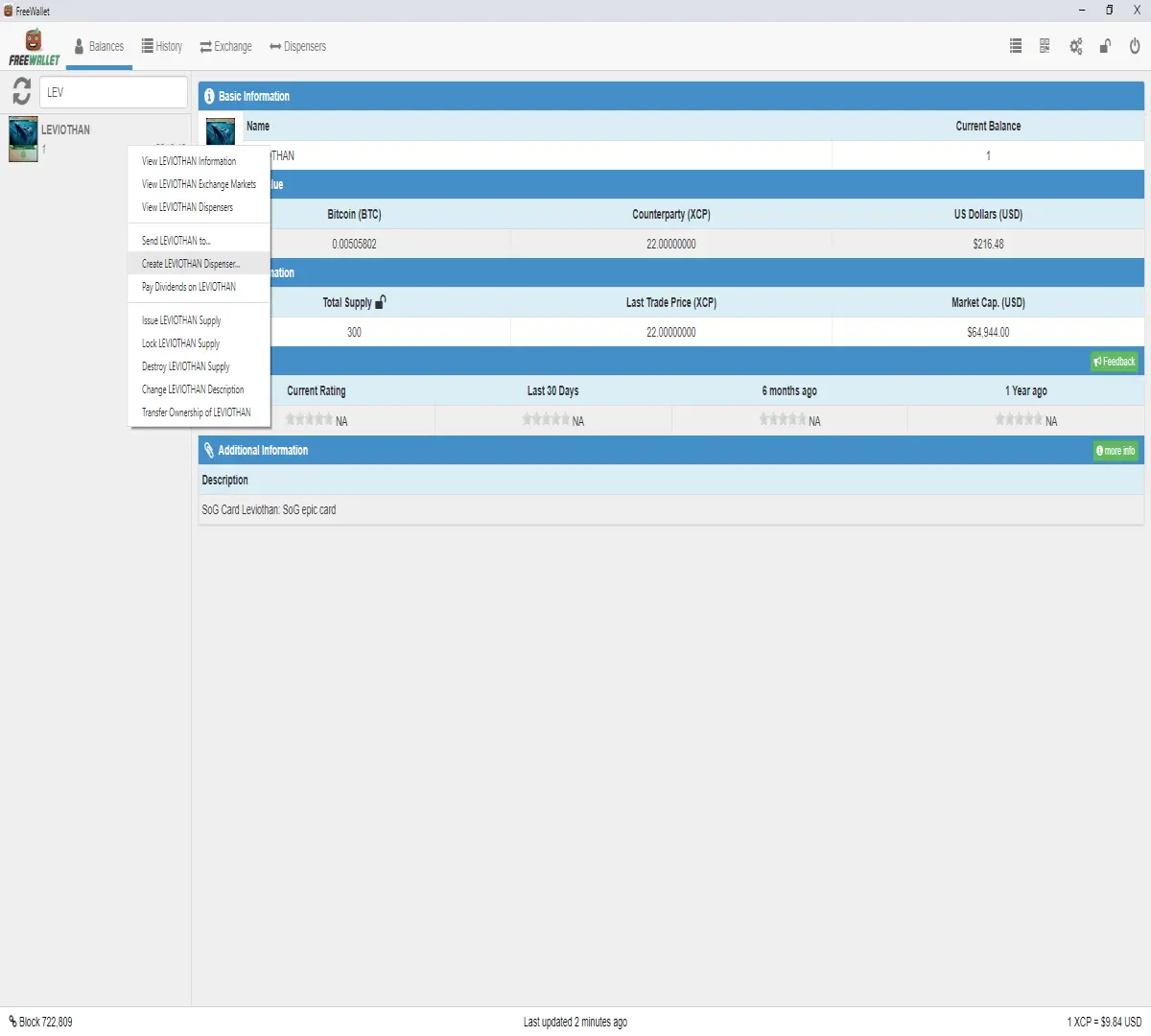Click the Current Balance value 1
This screenshot has height=1036, width=1151.
pos(988,155)
